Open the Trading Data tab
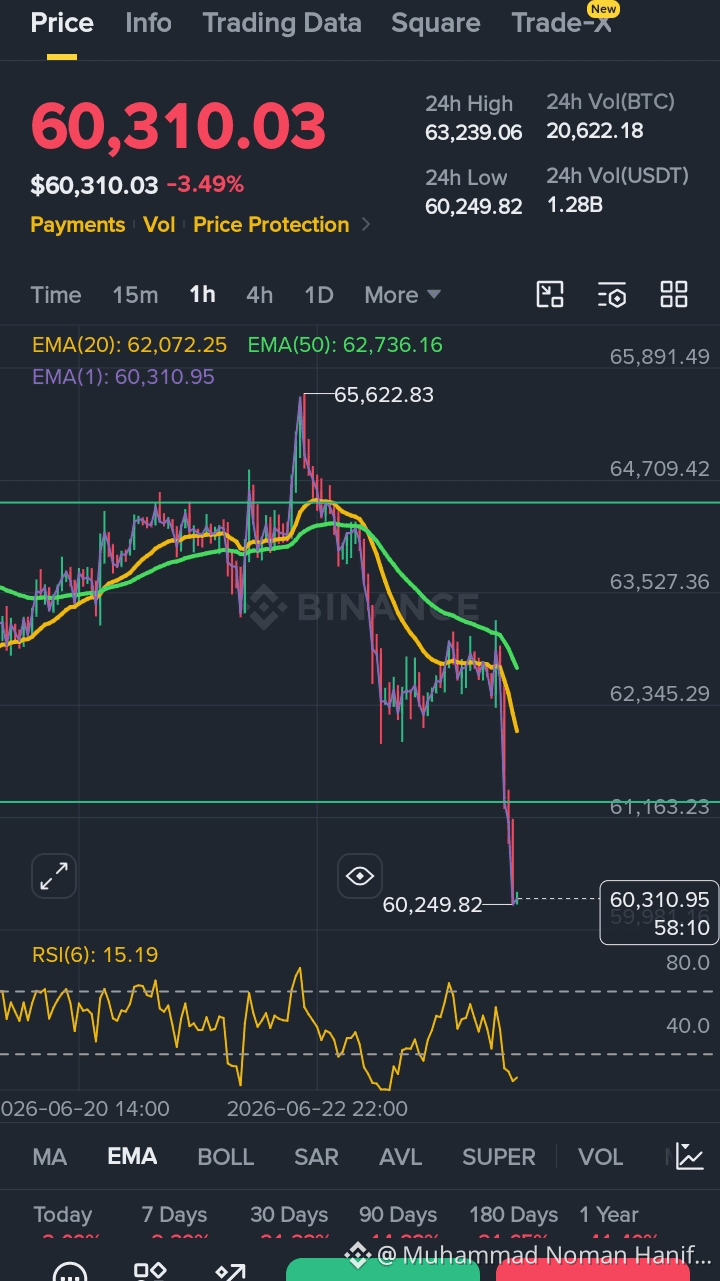 (282, 23)
